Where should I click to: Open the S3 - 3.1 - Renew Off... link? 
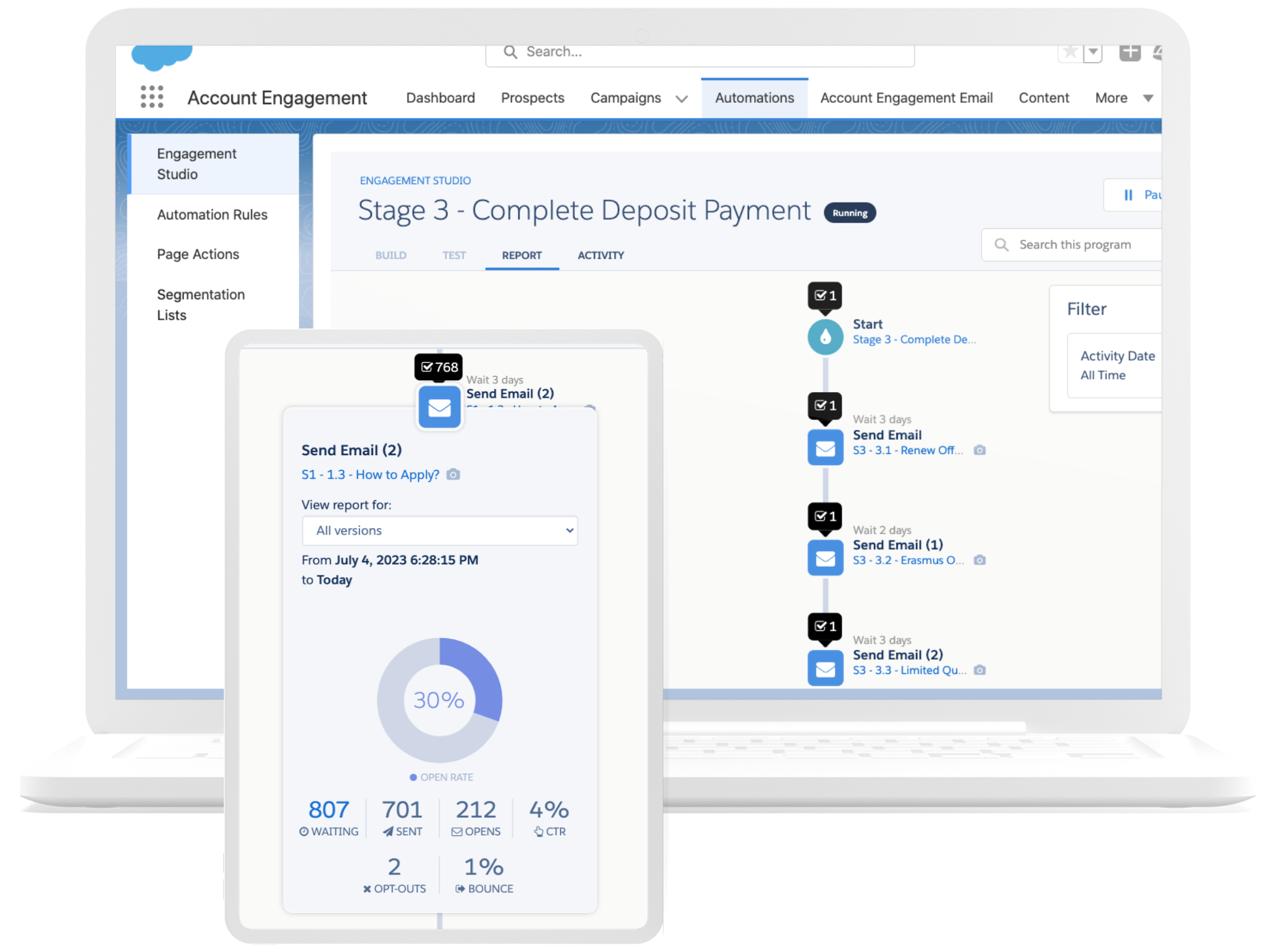click(x=908, y=450)
